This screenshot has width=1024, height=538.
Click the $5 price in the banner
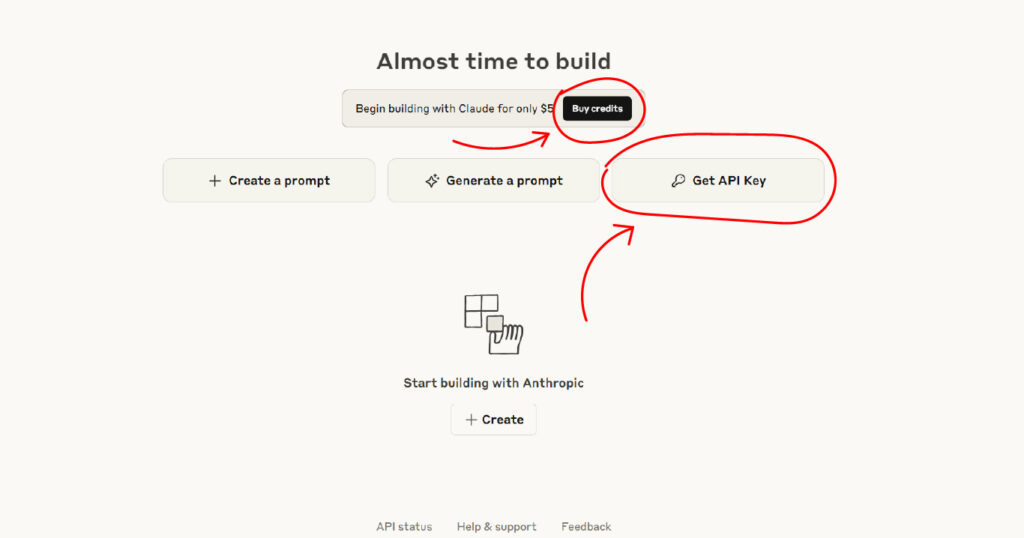547,108
